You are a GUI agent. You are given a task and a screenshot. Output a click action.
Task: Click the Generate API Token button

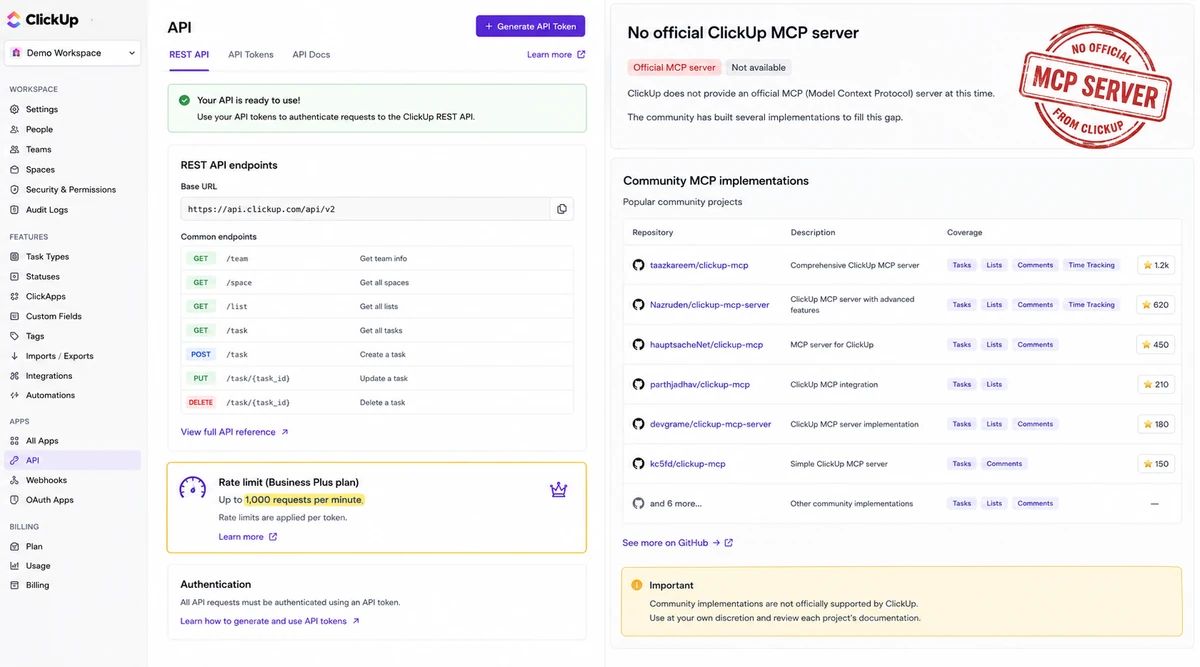[530, 26]
